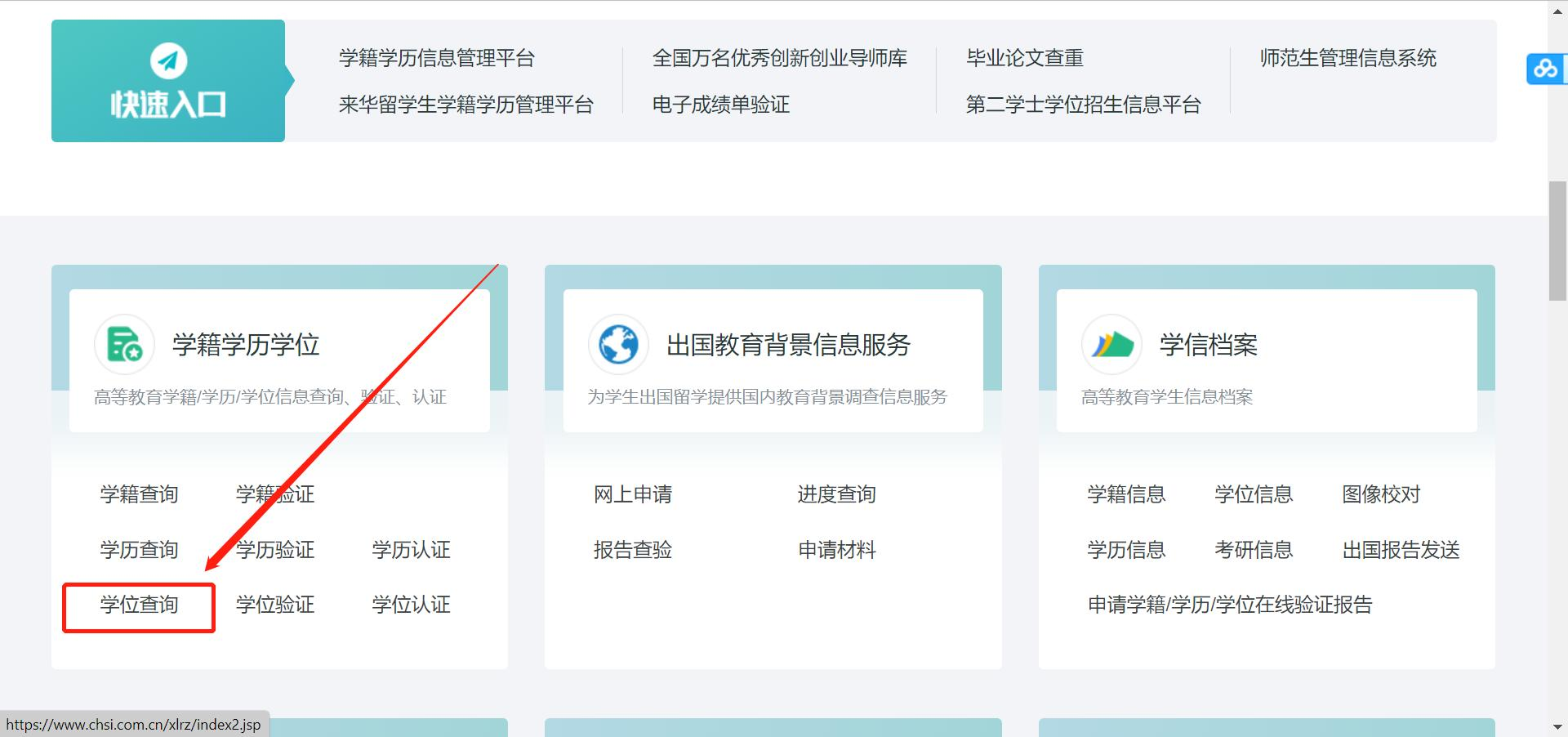Click the paper plane quick entry icon

[168, 61]
